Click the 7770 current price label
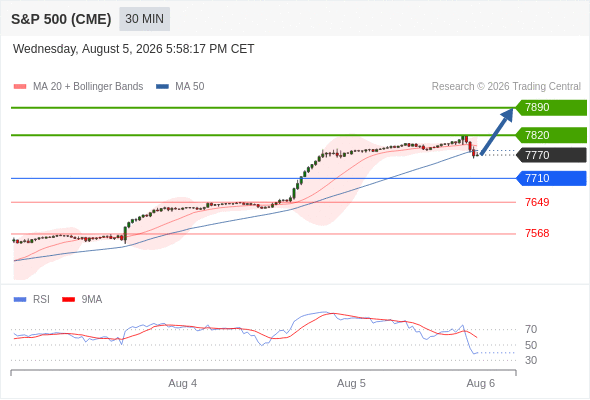 click(551, 155)
